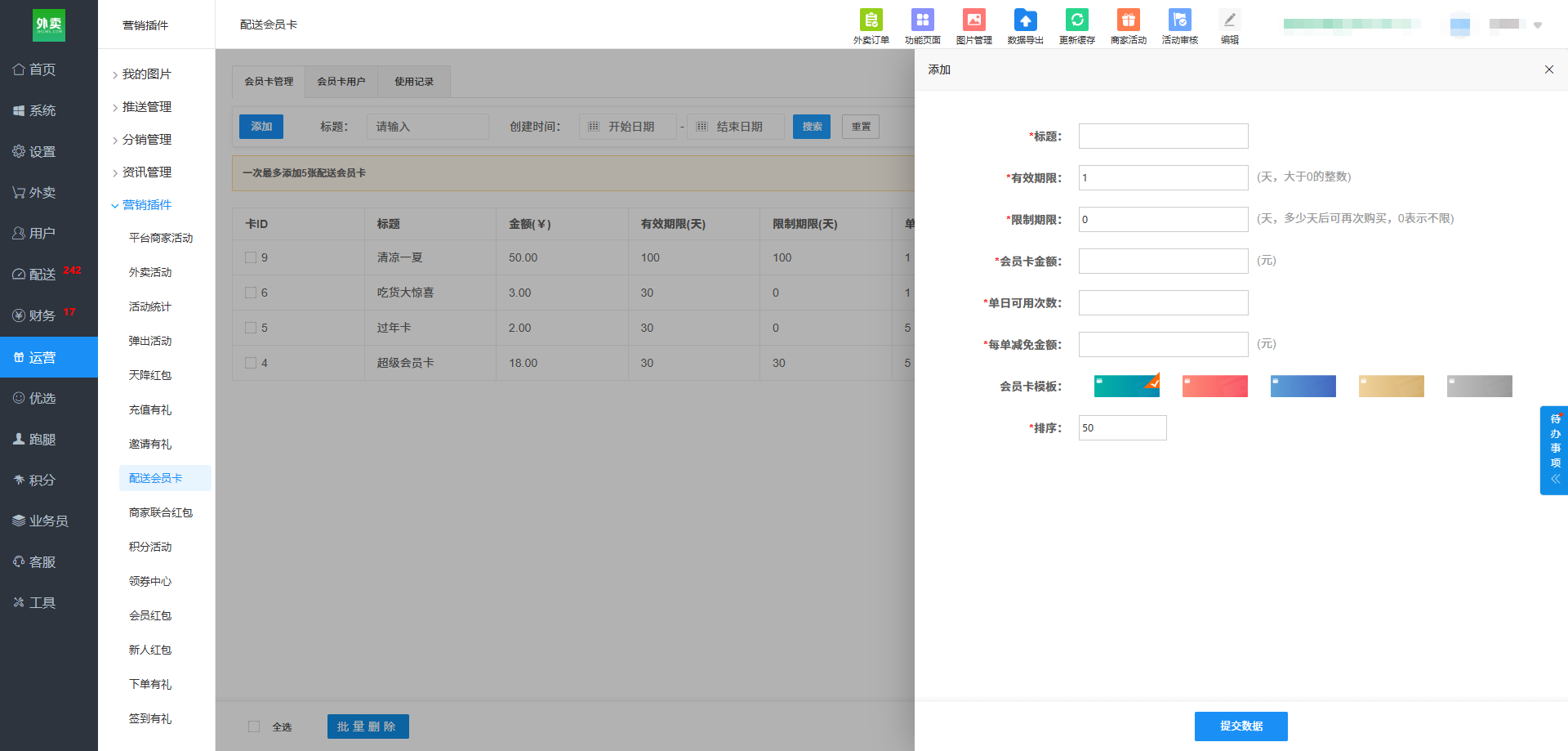Switch to the 会员卡用户 tab
Screen dimensions: 1568x751
341,82
